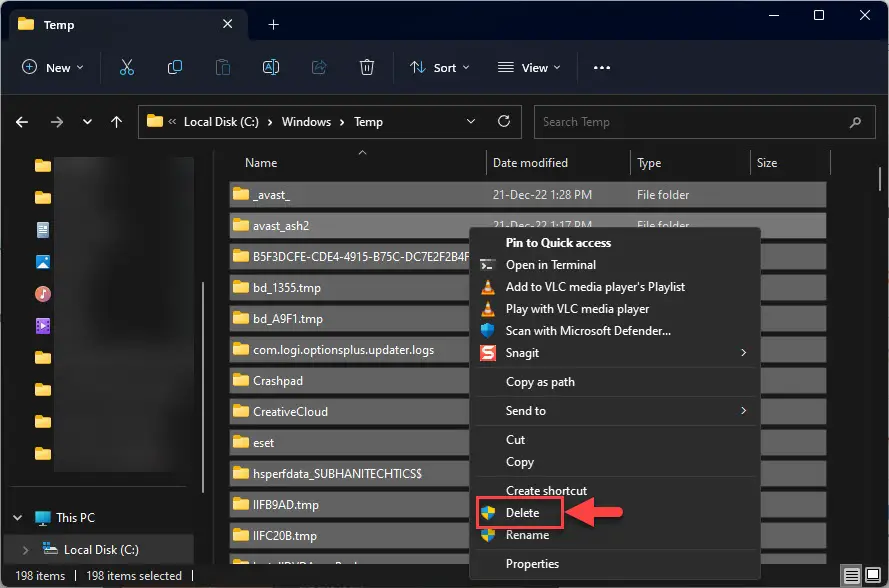Collapse the This PC tree node
The height and width of the screenshot is (588, 889).
click(18, 518)
